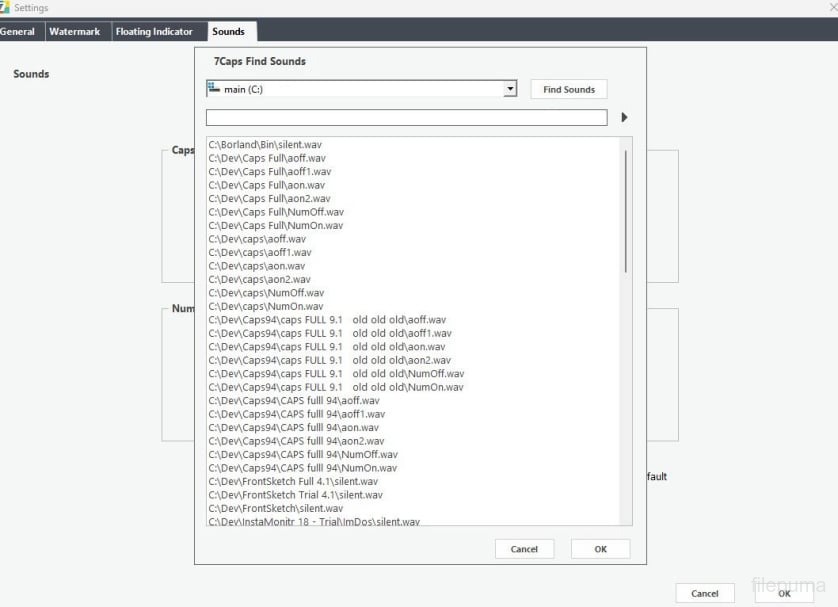Select C:\Dev\FrontSketch Trial 4.1\silent.wav item

[295, 495]
